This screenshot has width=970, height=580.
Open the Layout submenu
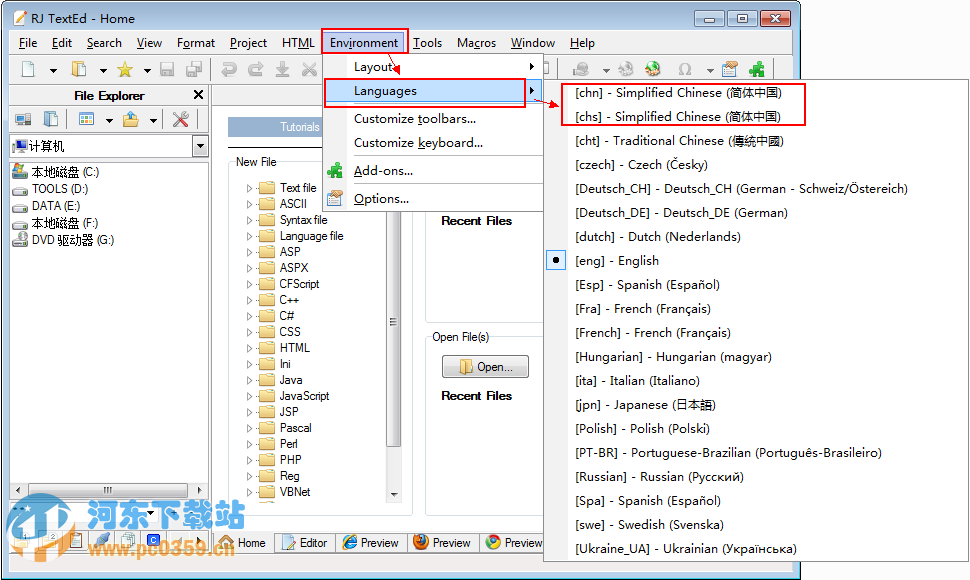click(433, 66)
